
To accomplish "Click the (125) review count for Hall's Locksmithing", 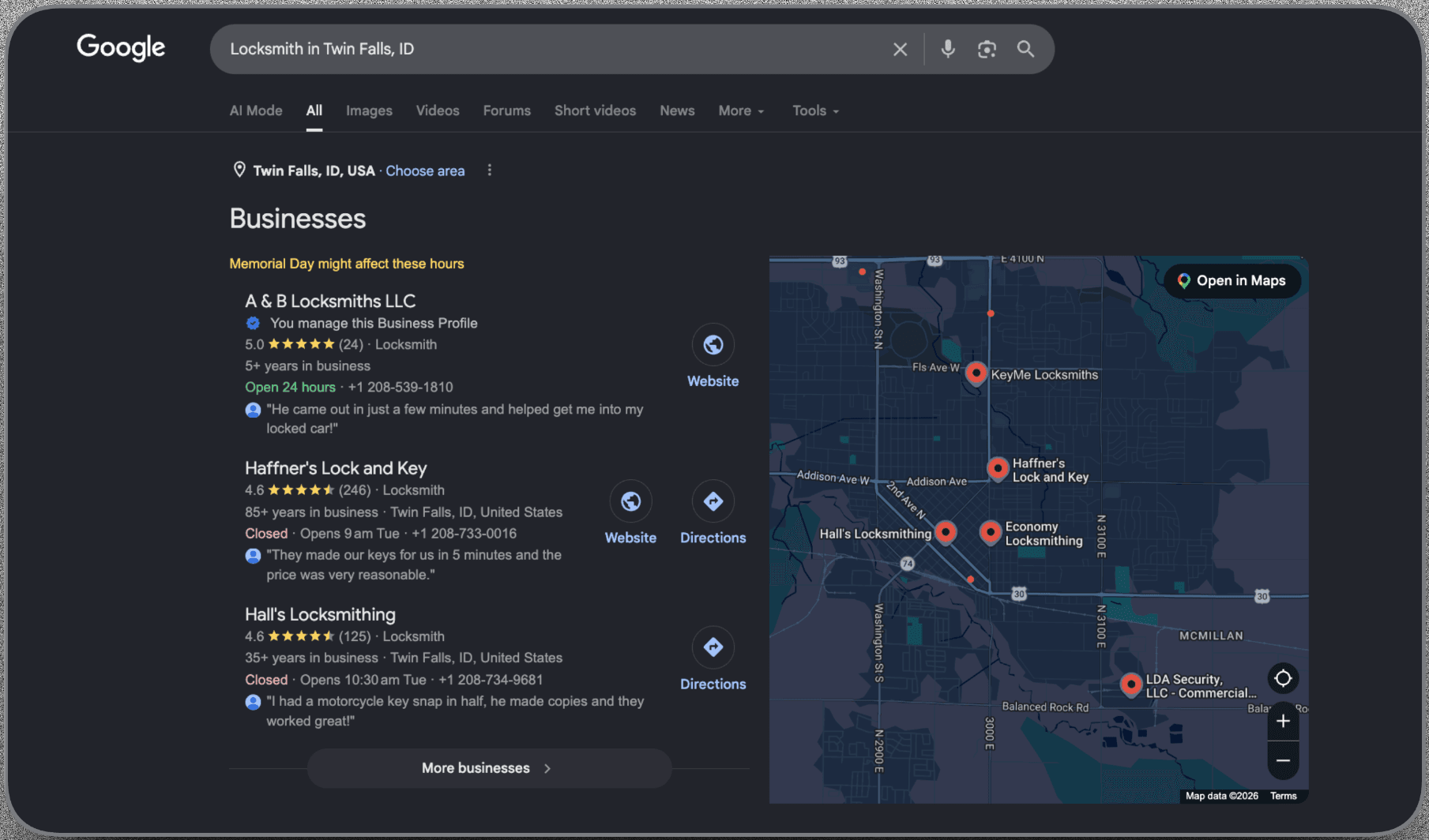I will tap(355, 636).
